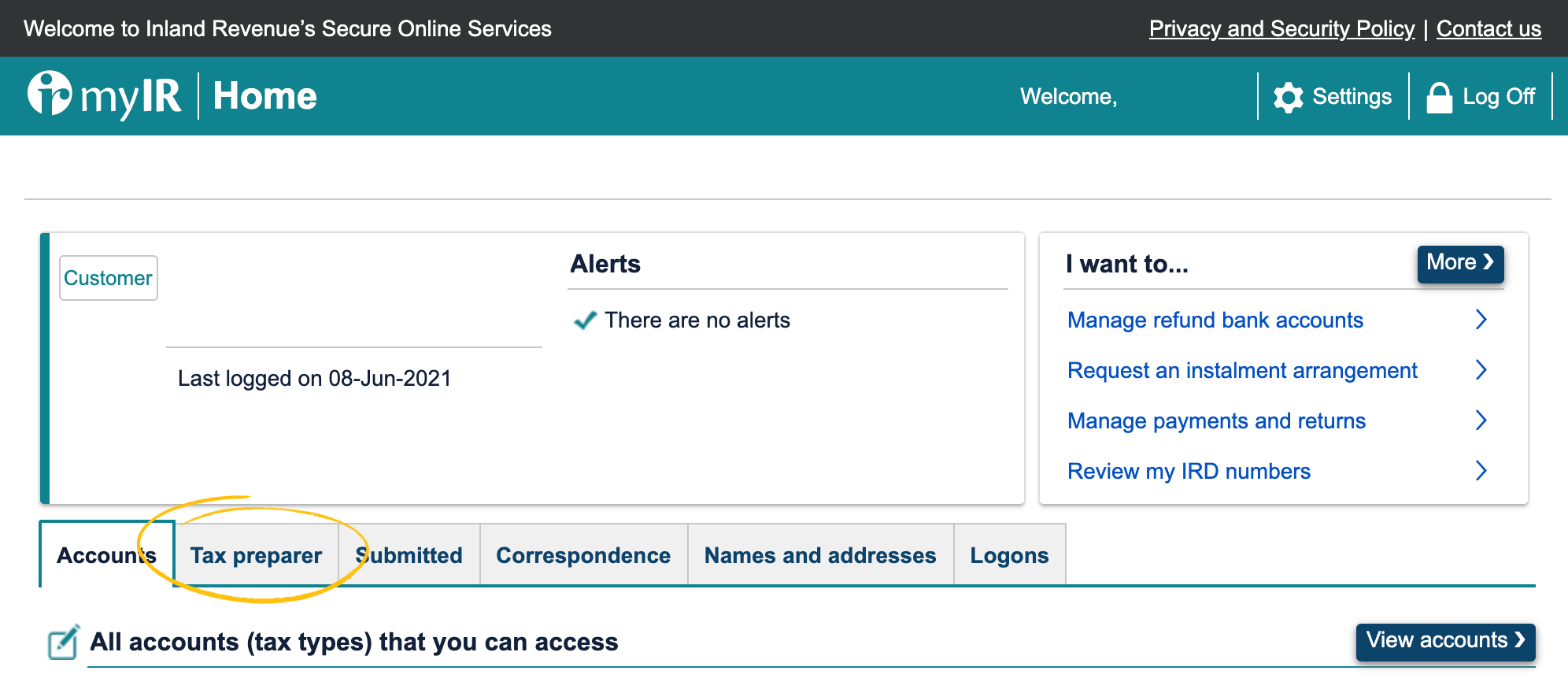The width and height of the screenshot is (1568, 678).
Task: Expand chevron for Manage payments and returns
Action: [1481, 420]
